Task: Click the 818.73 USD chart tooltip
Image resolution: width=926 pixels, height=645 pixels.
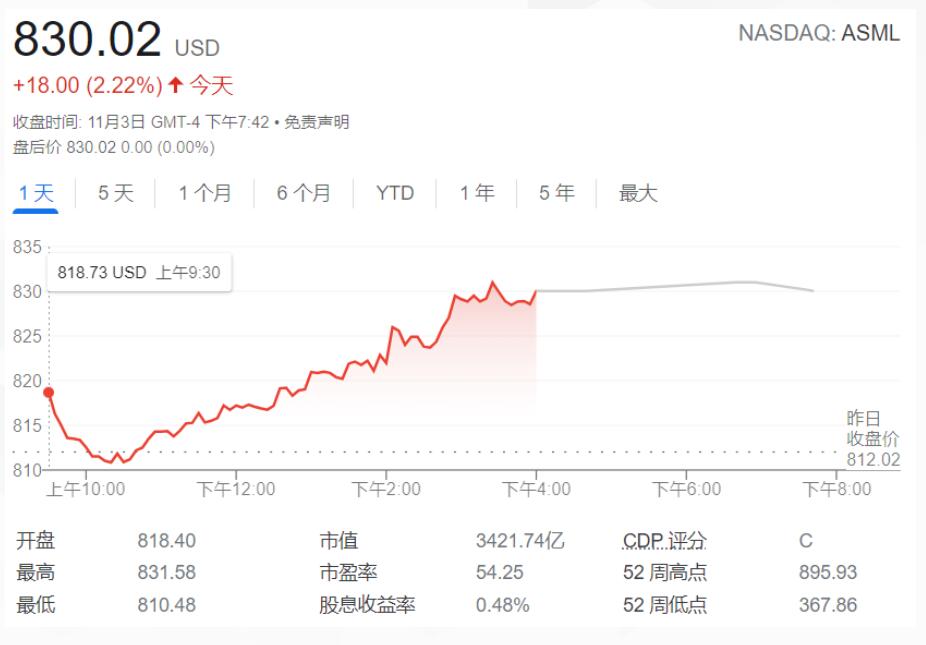Action: (139, 272)
